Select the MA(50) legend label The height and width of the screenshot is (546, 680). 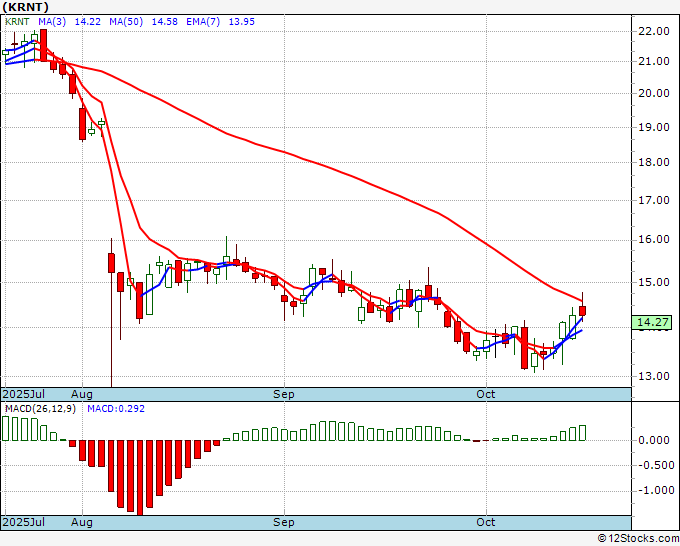126,22
